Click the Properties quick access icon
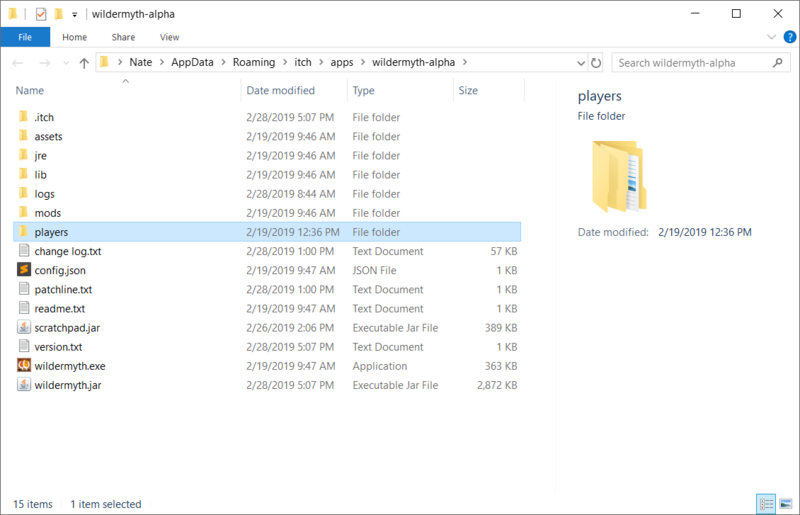 (41, 14)
